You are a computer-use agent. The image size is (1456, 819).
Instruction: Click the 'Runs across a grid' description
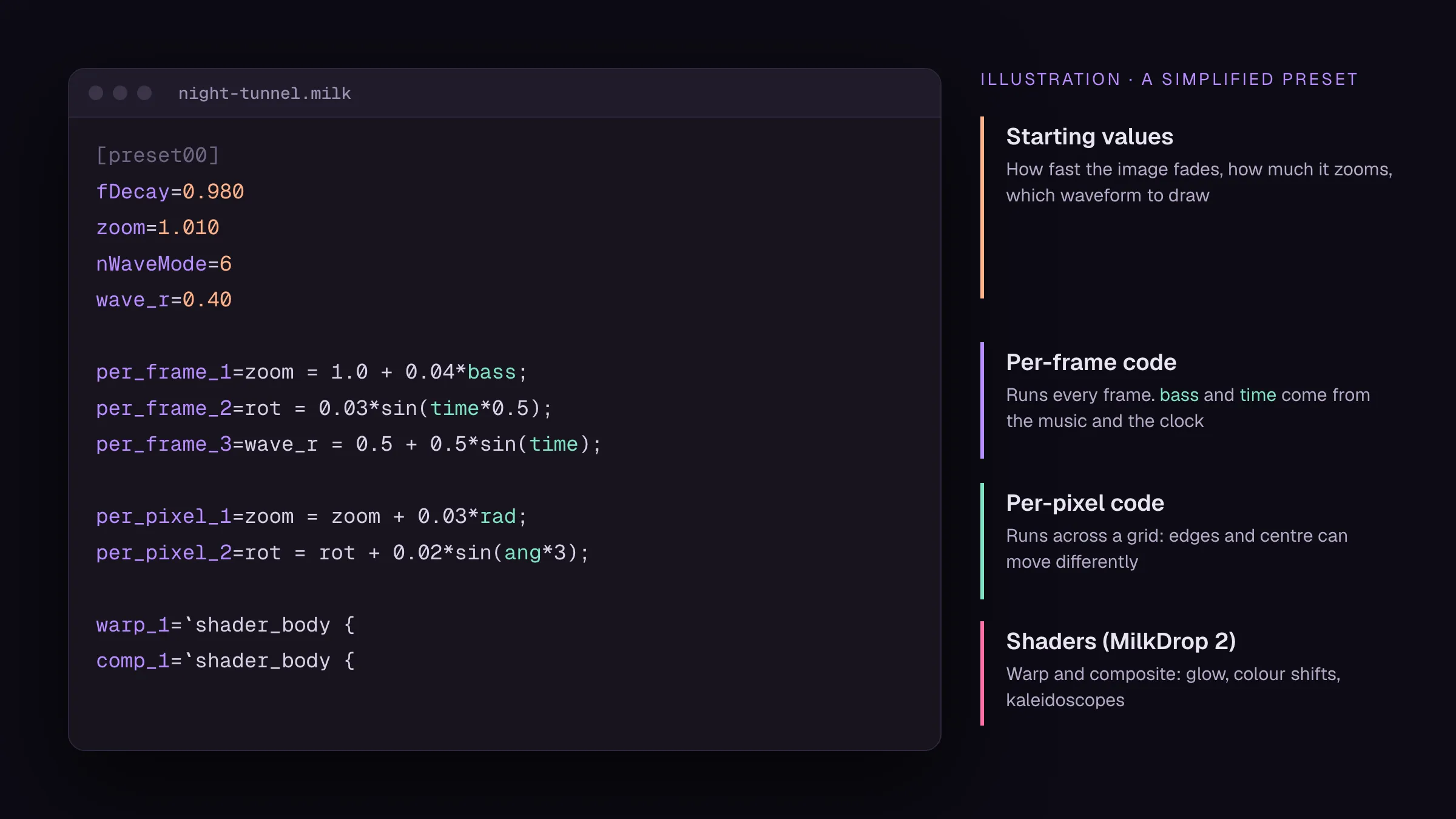[x=1176, y=548]
